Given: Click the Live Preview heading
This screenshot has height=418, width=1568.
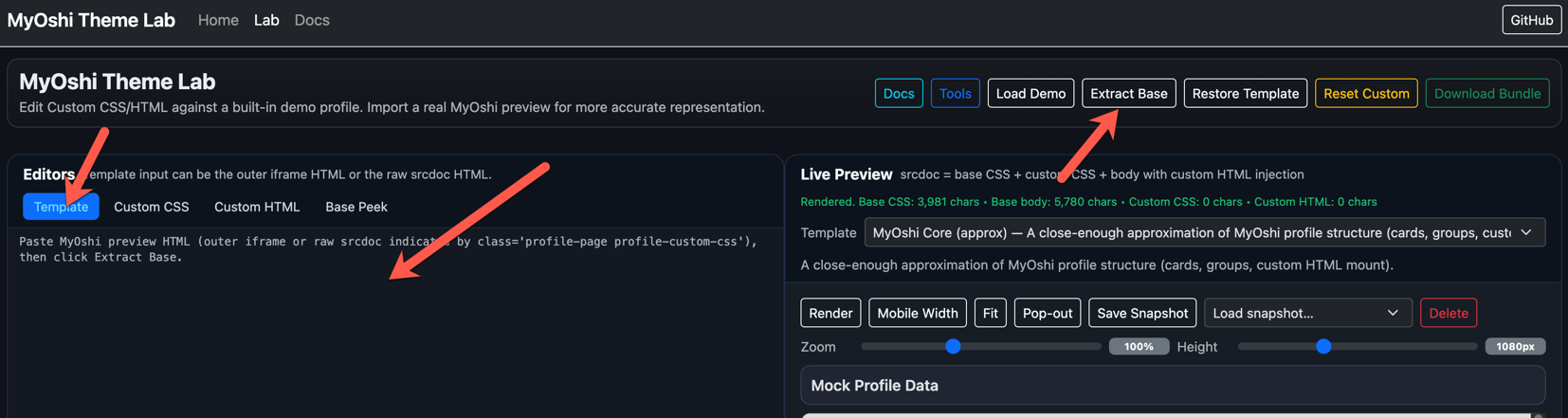Looking at the screenshot, I should pyautogui.click(x=847, y=174).
